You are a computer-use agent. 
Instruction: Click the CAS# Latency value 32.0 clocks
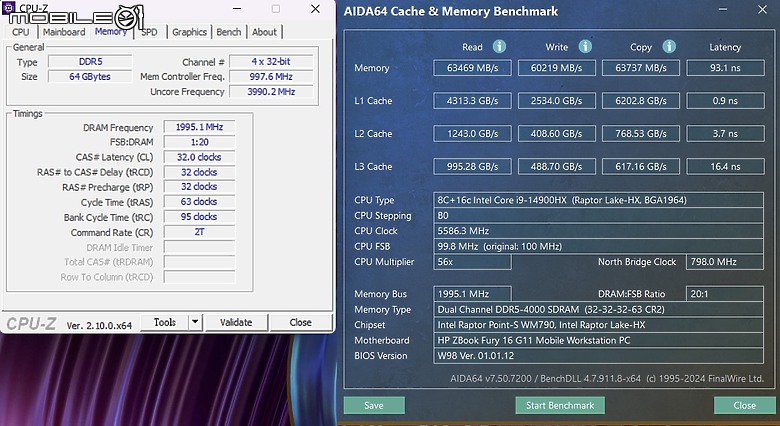(x=199, y=157)
